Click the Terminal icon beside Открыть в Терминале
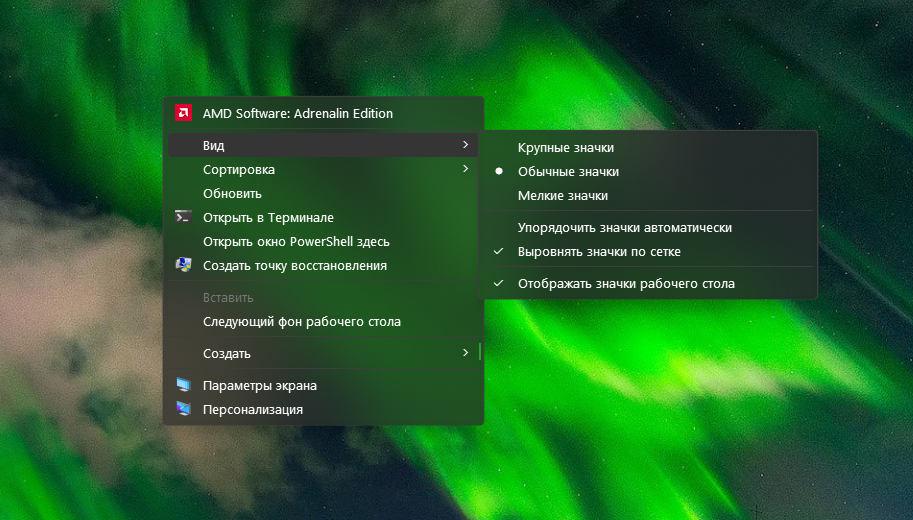The height and width of the screenshot is (520, 913). (x=183, y=217)
